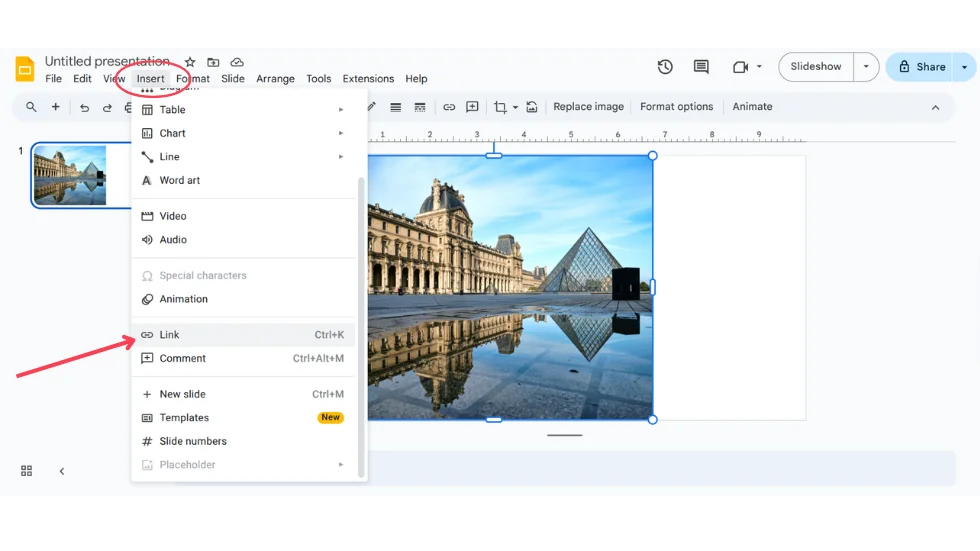
Task: Select the crop image tool
Action: click(500, 107)
